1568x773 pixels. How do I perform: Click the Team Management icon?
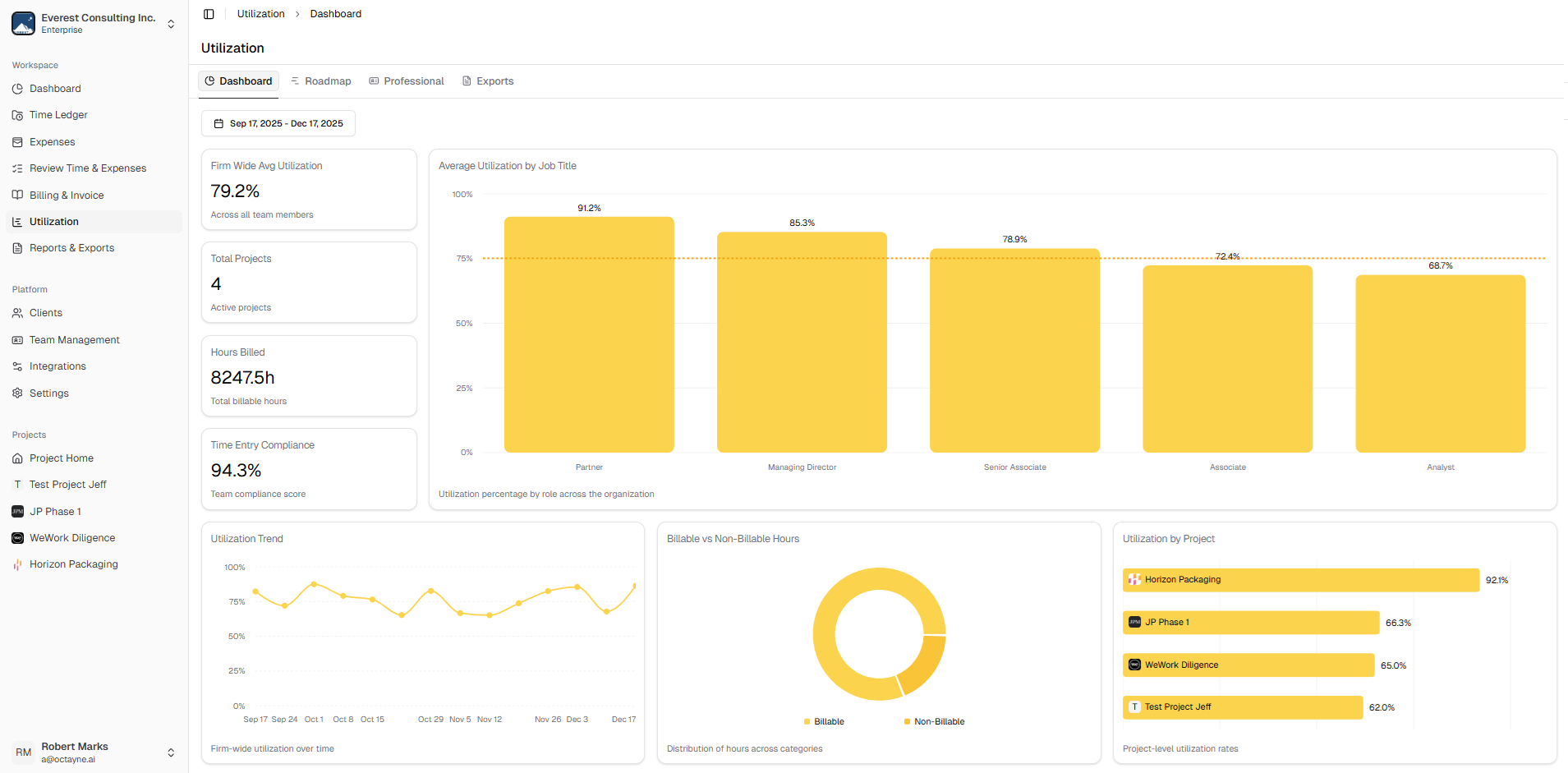pyautogui.click(x=17, y=340)
